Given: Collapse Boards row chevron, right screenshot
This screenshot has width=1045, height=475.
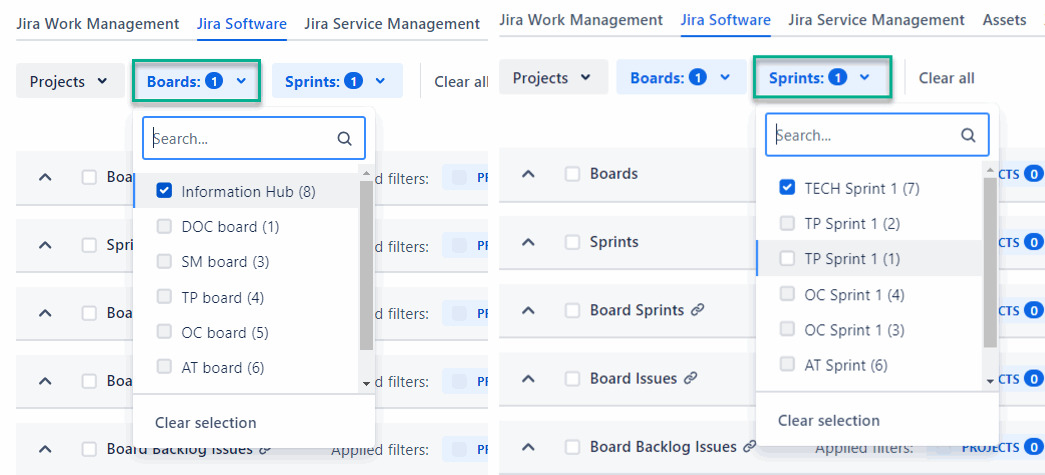Looking at the screenshot, I should pos(528,174).
